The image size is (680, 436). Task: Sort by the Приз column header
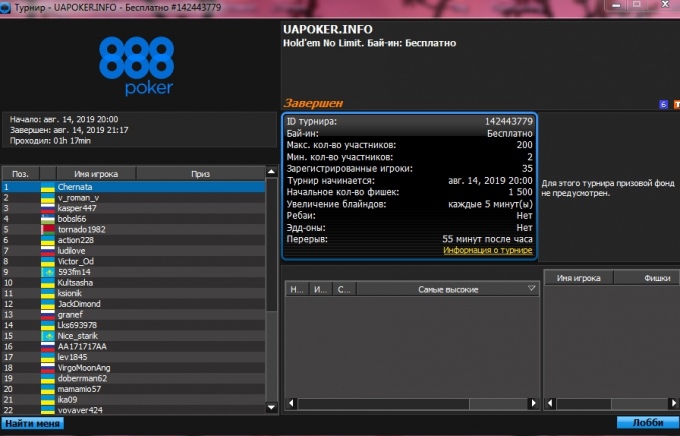[200, 174]
